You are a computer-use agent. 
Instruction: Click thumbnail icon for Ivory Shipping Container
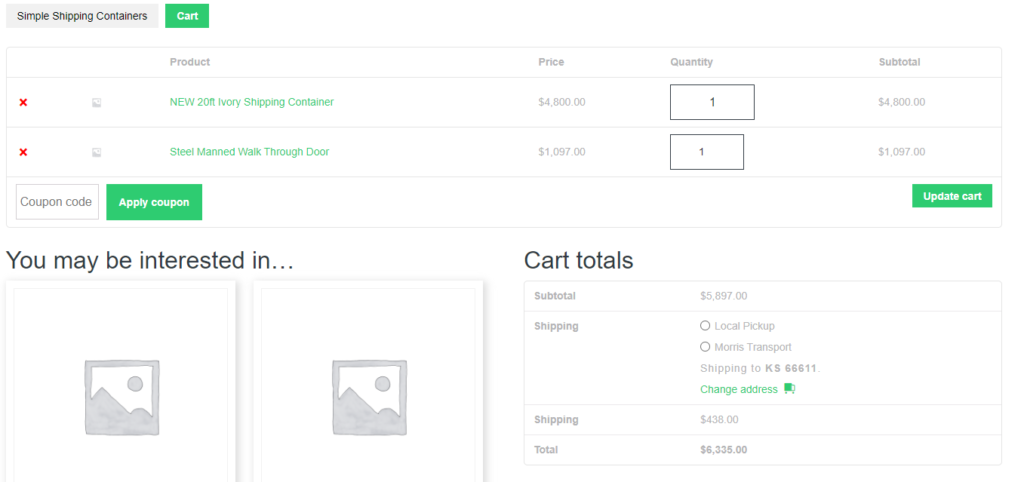point(97,102)
